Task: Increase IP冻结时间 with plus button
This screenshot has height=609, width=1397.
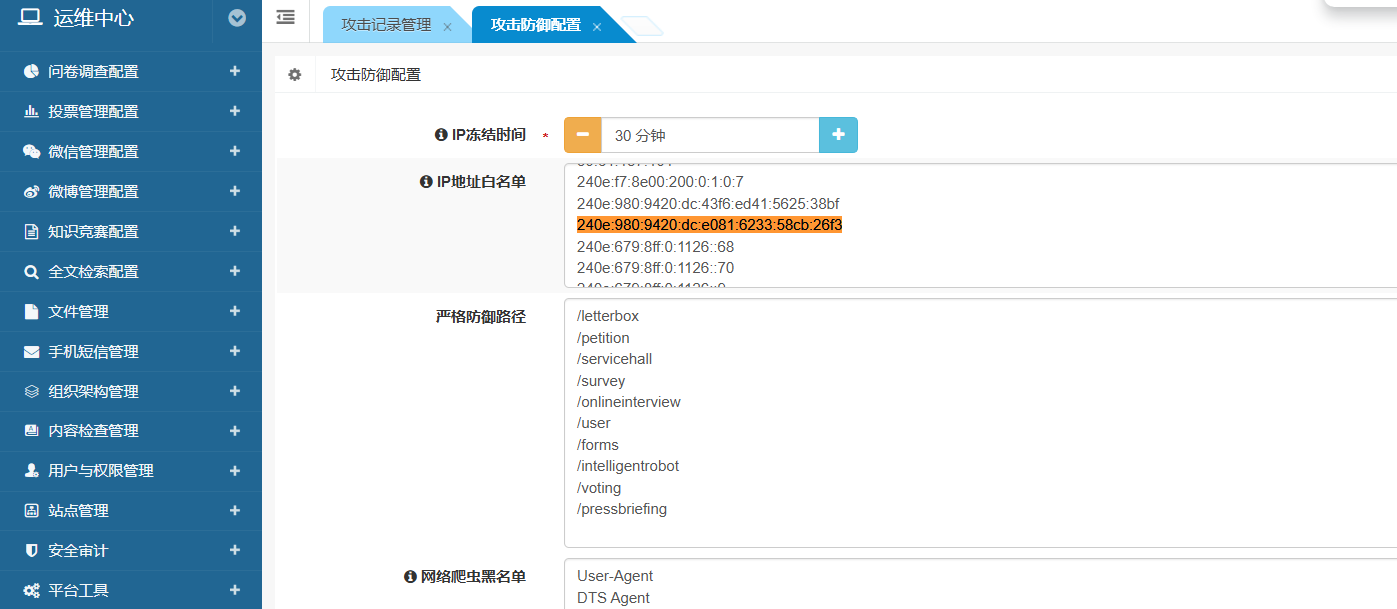Action: pyautogui.click(x=838, y=135)
